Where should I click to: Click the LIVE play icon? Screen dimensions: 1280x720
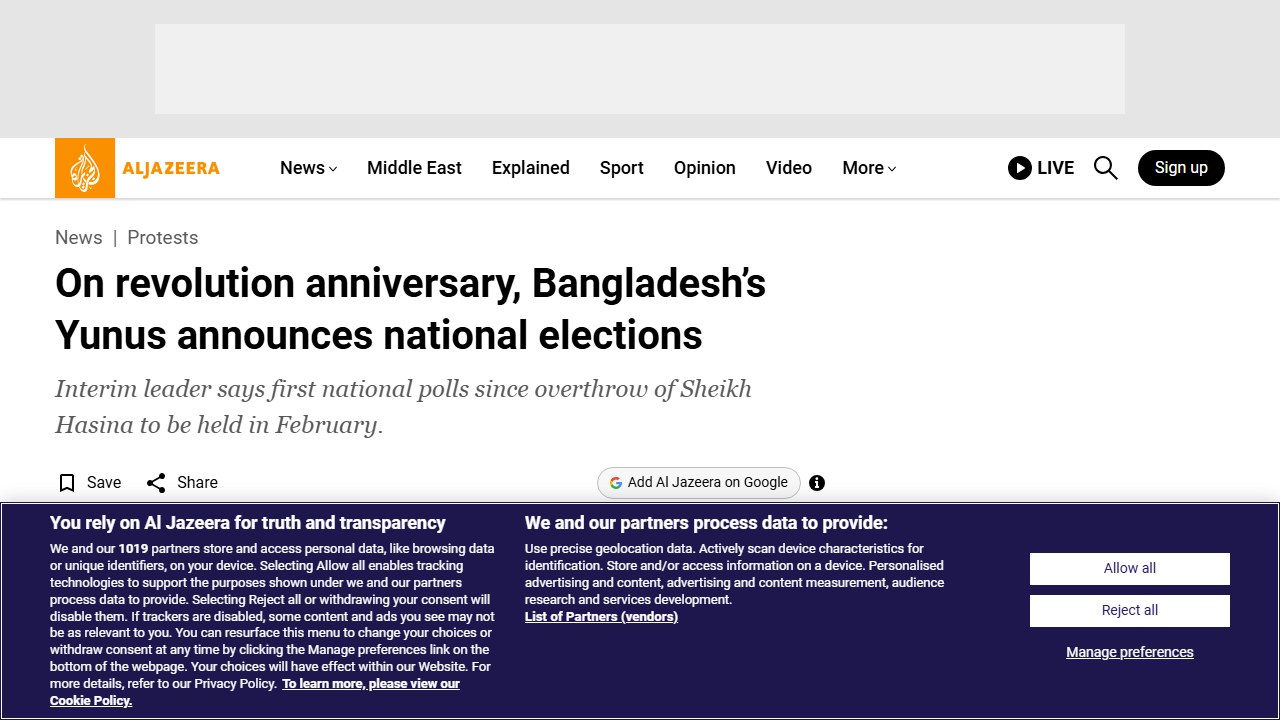[1020, 168]
